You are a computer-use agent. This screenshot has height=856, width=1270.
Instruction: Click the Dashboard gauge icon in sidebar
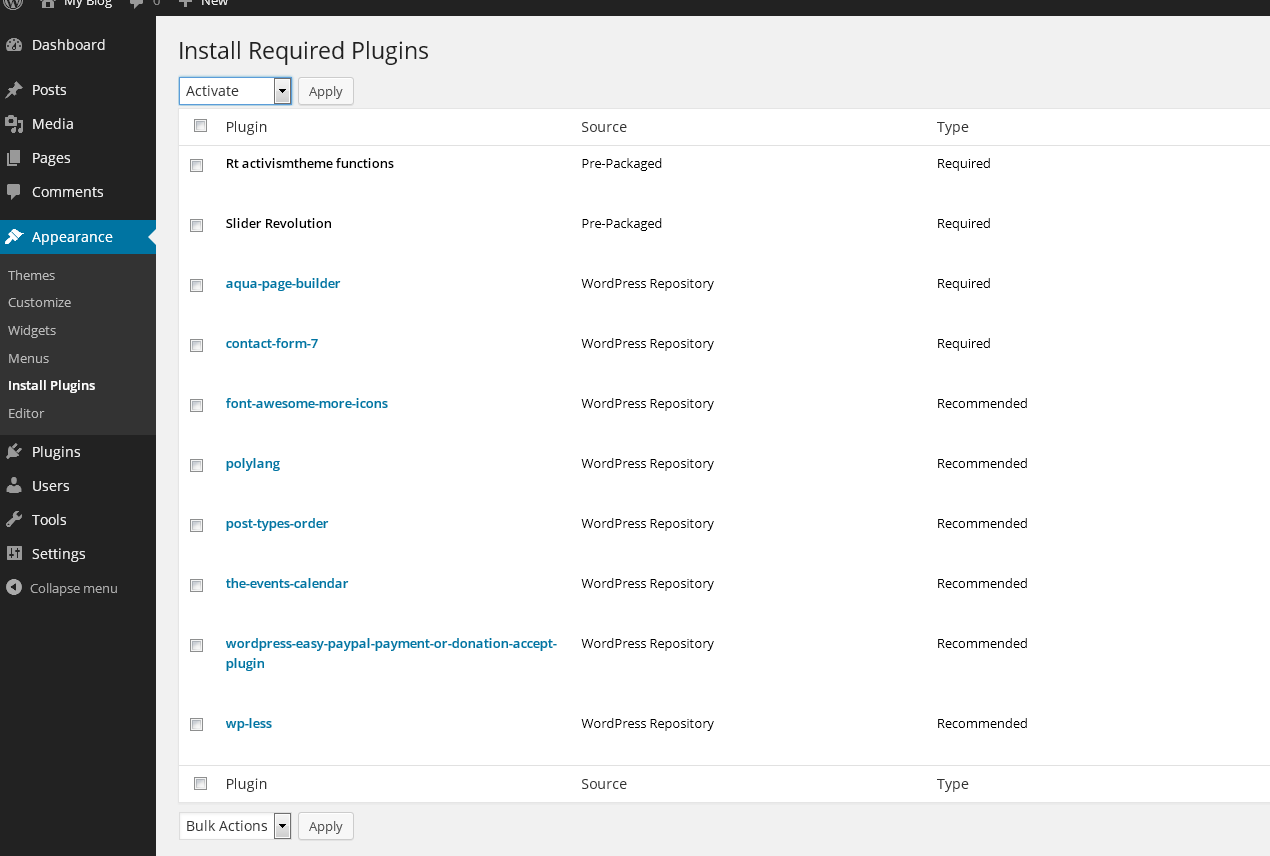coord(14,45)
